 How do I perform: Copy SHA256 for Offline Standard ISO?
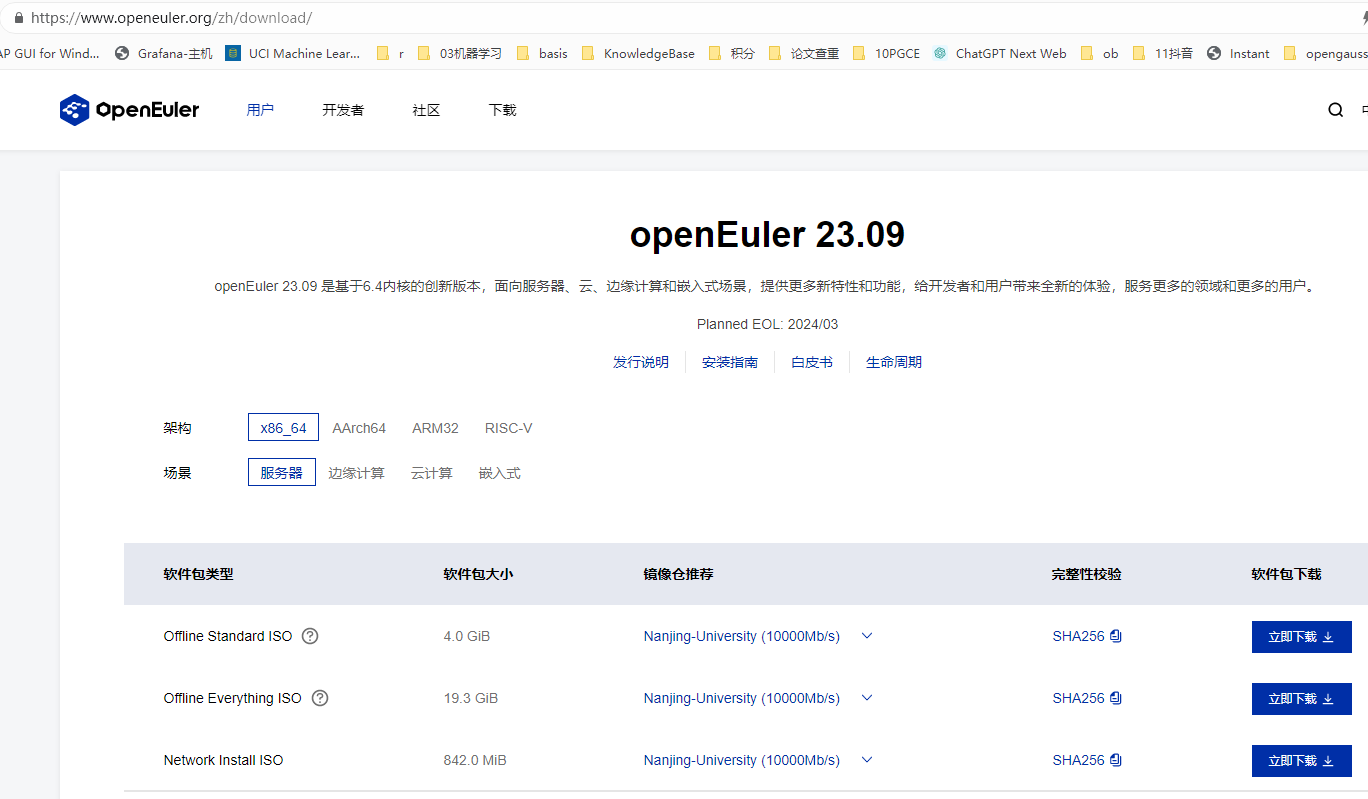1116,636
